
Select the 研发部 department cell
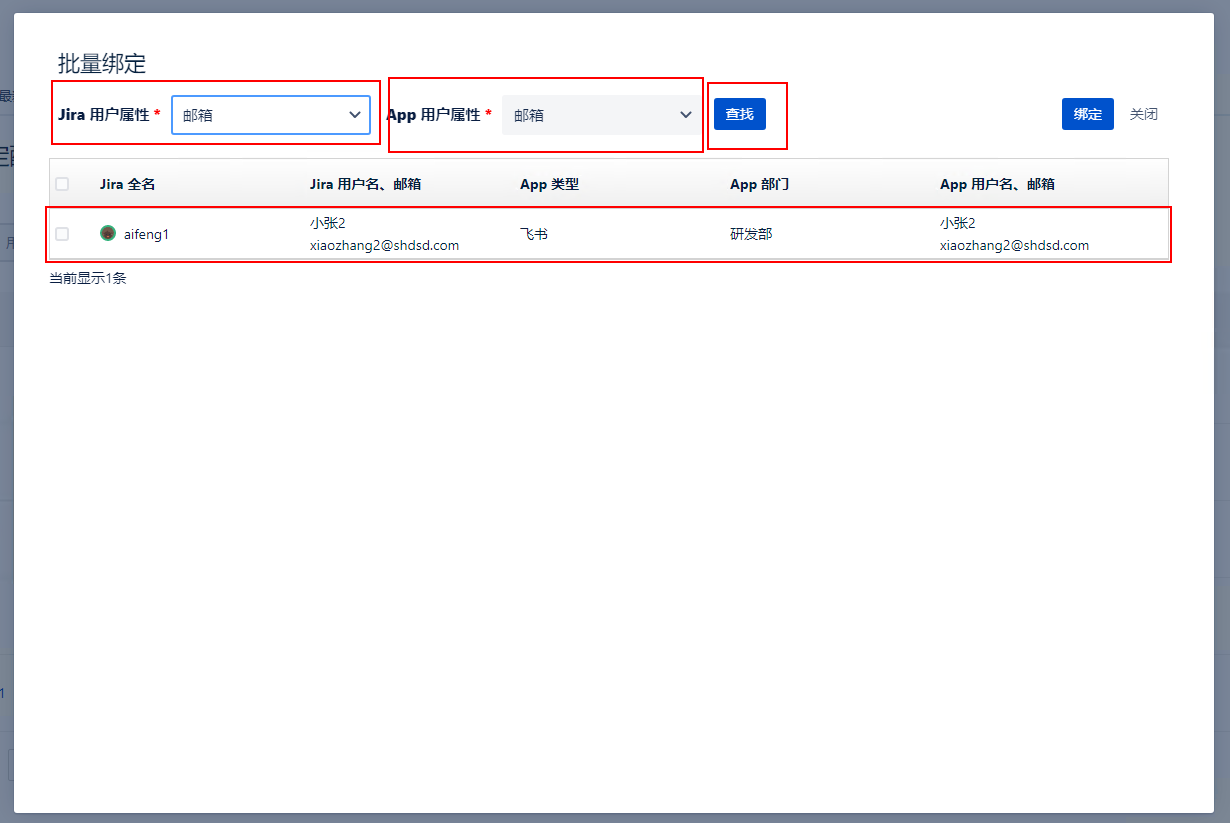pos(751,234)
